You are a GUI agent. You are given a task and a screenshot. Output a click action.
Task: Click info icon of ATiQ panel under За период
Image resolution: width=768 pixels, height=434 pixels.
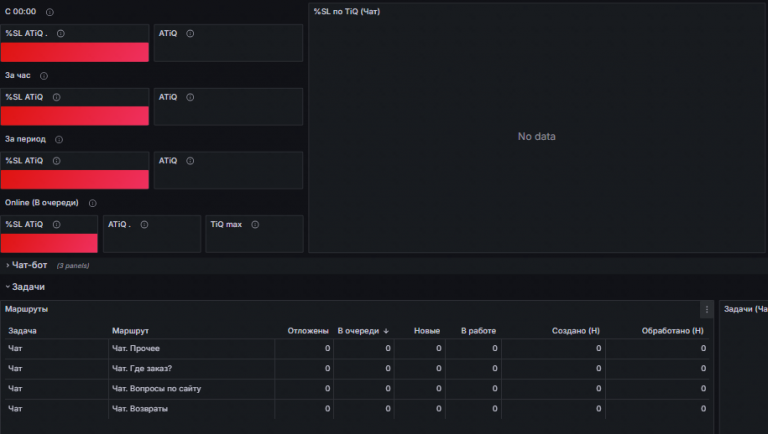[x=190, y=161]
